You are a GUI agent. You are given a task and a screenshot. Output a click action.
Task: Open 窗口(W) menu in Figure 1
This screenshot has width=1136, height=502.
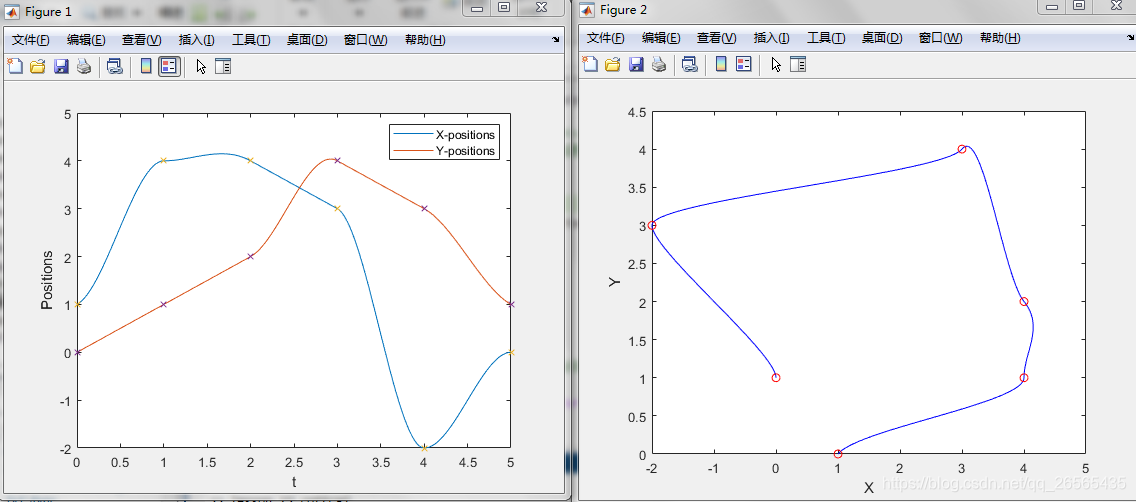pos(365,40)
